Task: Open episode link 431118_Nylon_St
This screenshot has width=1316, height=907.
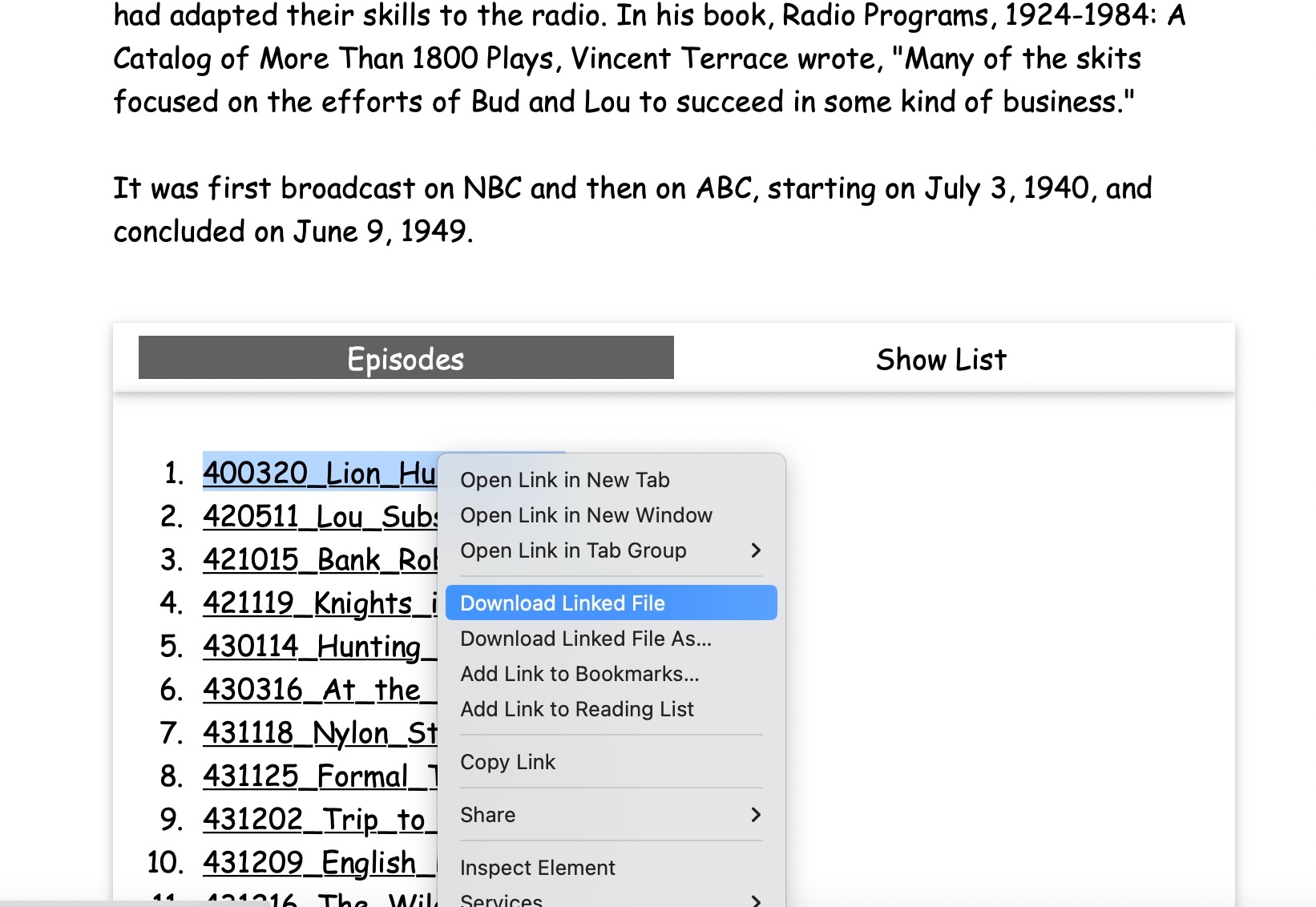Action: click(320, 732)
